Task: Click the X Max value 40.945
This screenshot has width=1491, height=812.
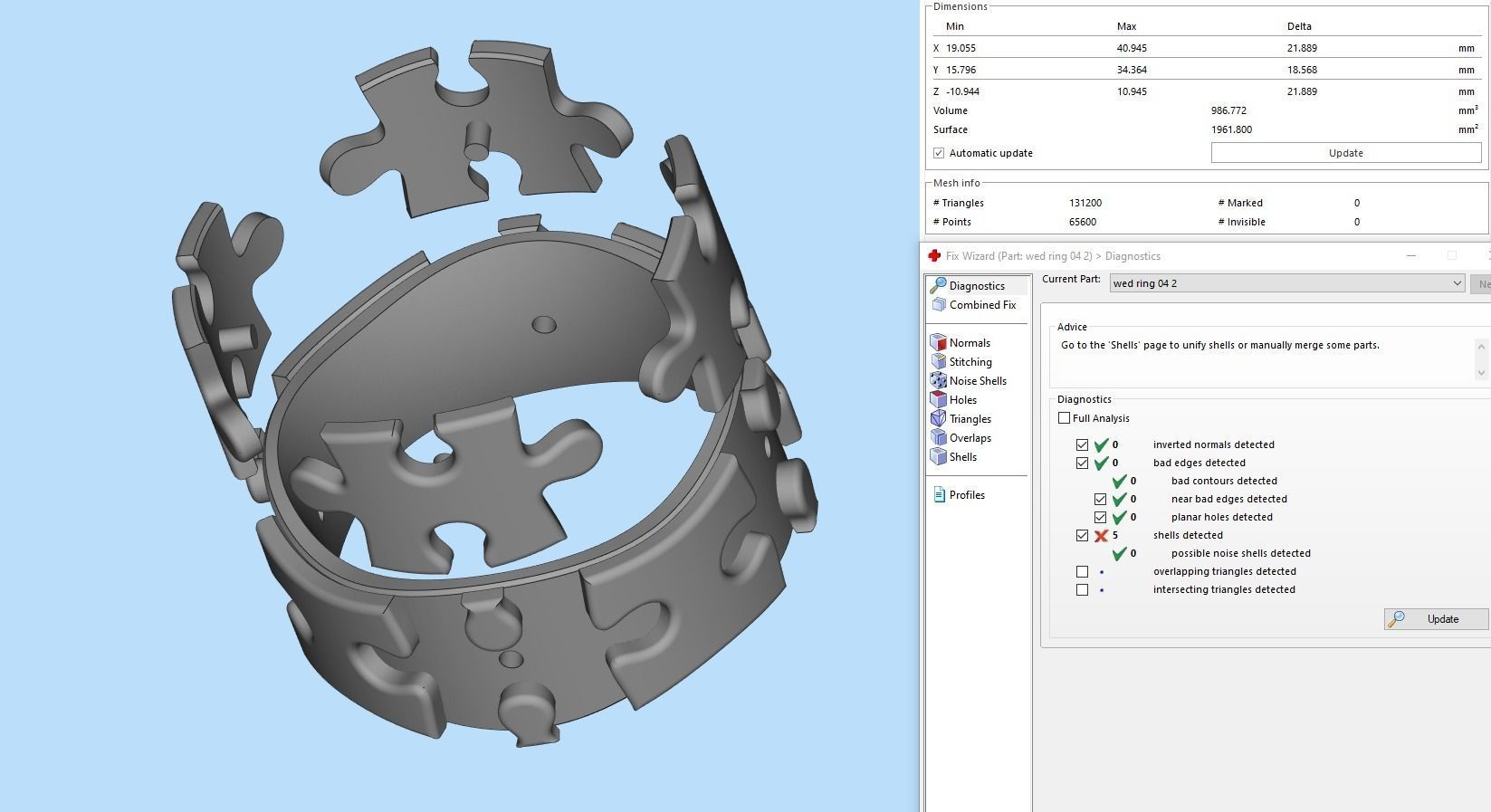Action: [1132, 48]
